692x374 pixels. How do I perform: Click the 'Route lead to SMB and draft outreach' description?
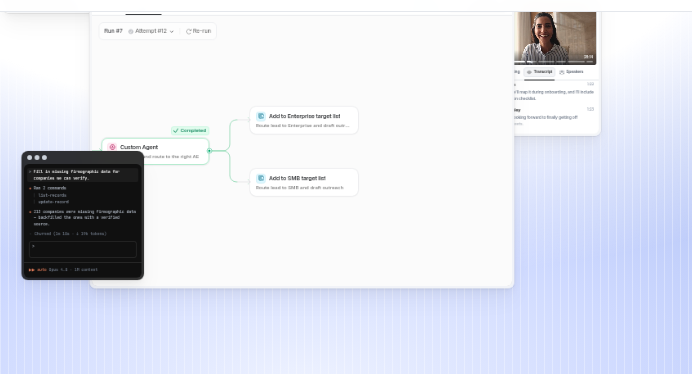point(300,188)
